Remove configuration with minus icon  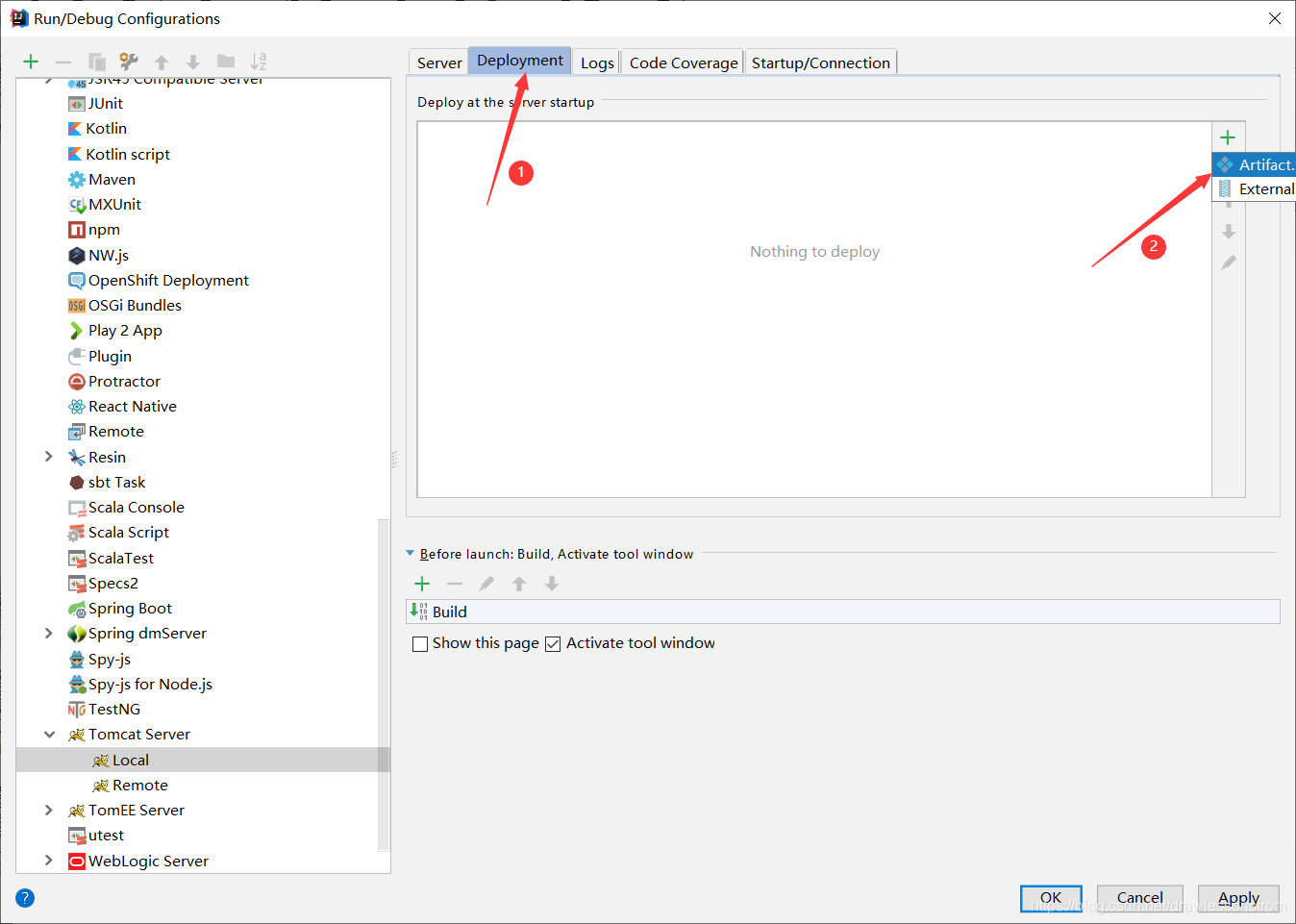pos(63,62)
